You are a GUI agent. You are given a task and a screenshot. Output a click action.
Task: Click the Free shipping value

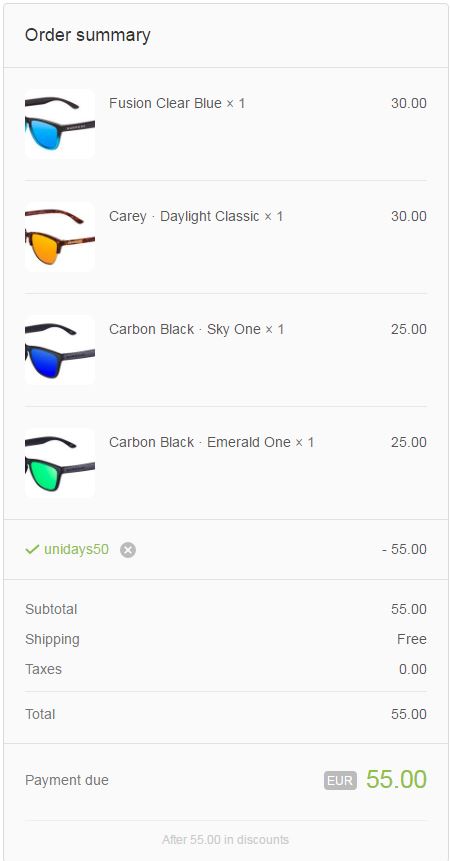(x=412, y=639)
